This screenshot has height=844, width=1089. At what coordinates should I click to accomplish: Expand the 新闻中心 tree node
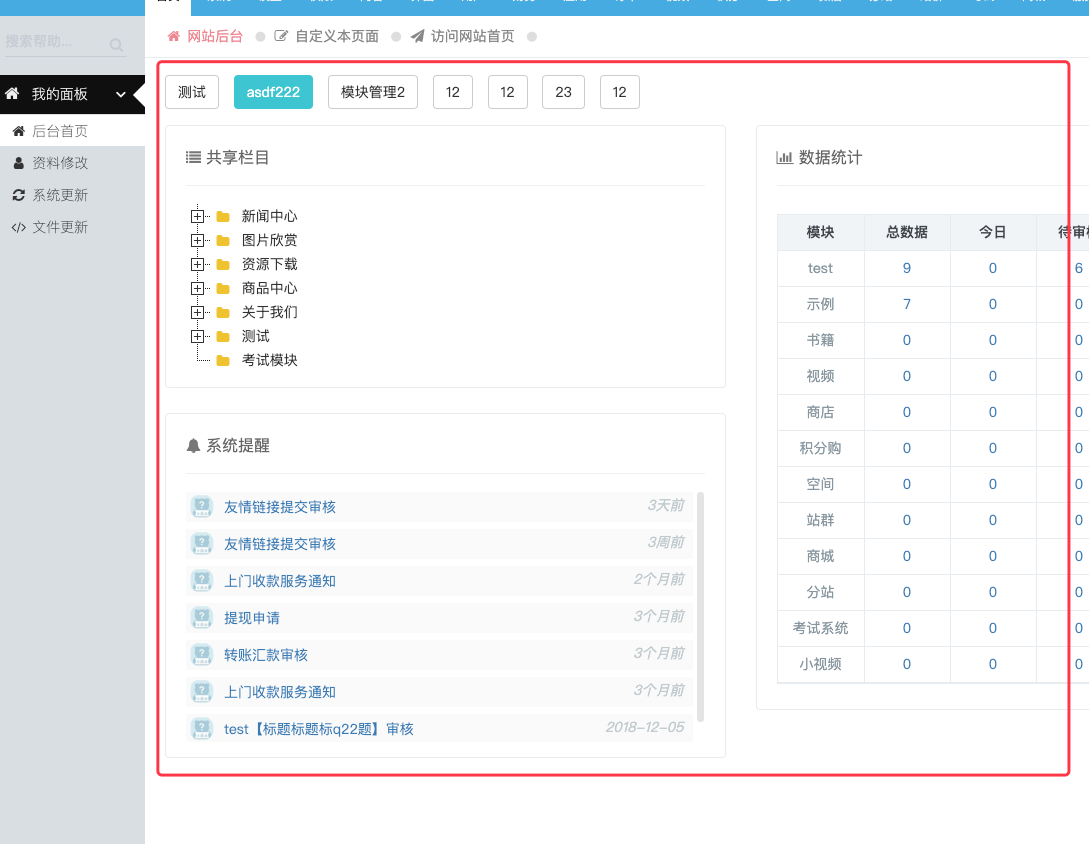pyautogui.click(x=197, y=217)
